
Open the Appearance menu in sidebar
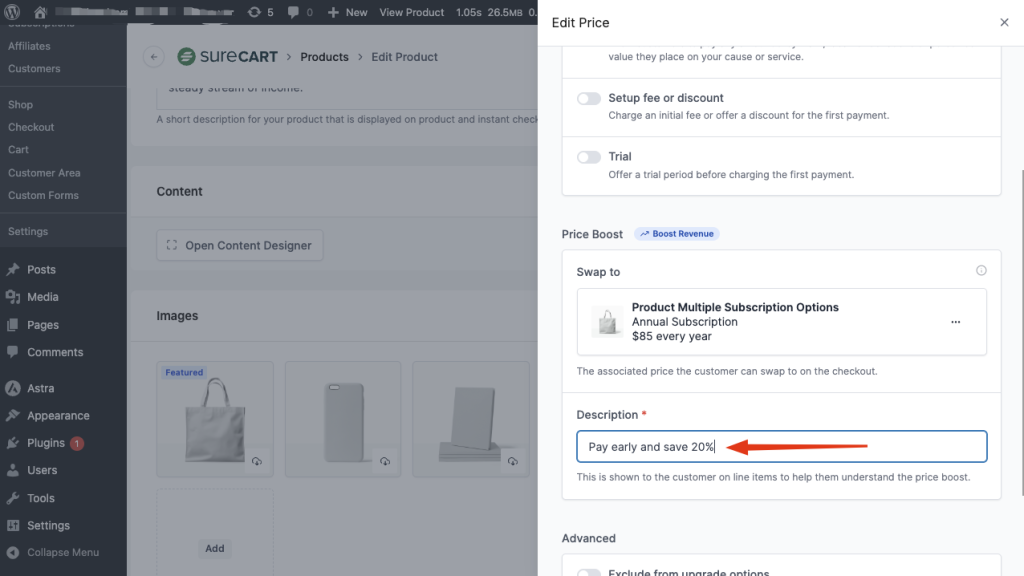click(x=58, y=416)
